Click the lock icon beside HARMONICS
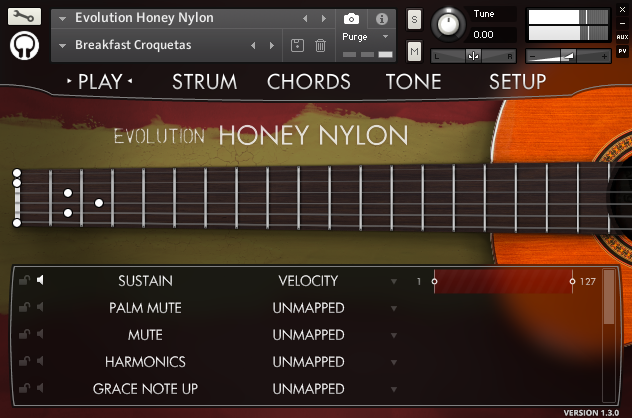632x418 pixels. coord(24,362)
